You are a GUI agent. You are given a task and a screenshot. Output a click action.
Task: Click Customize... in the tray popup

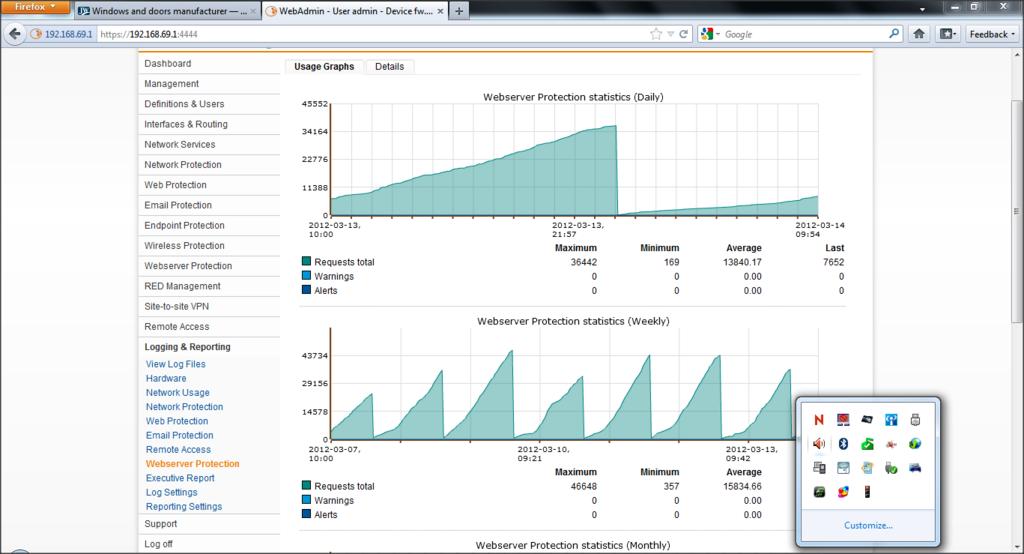pos(867,525)
